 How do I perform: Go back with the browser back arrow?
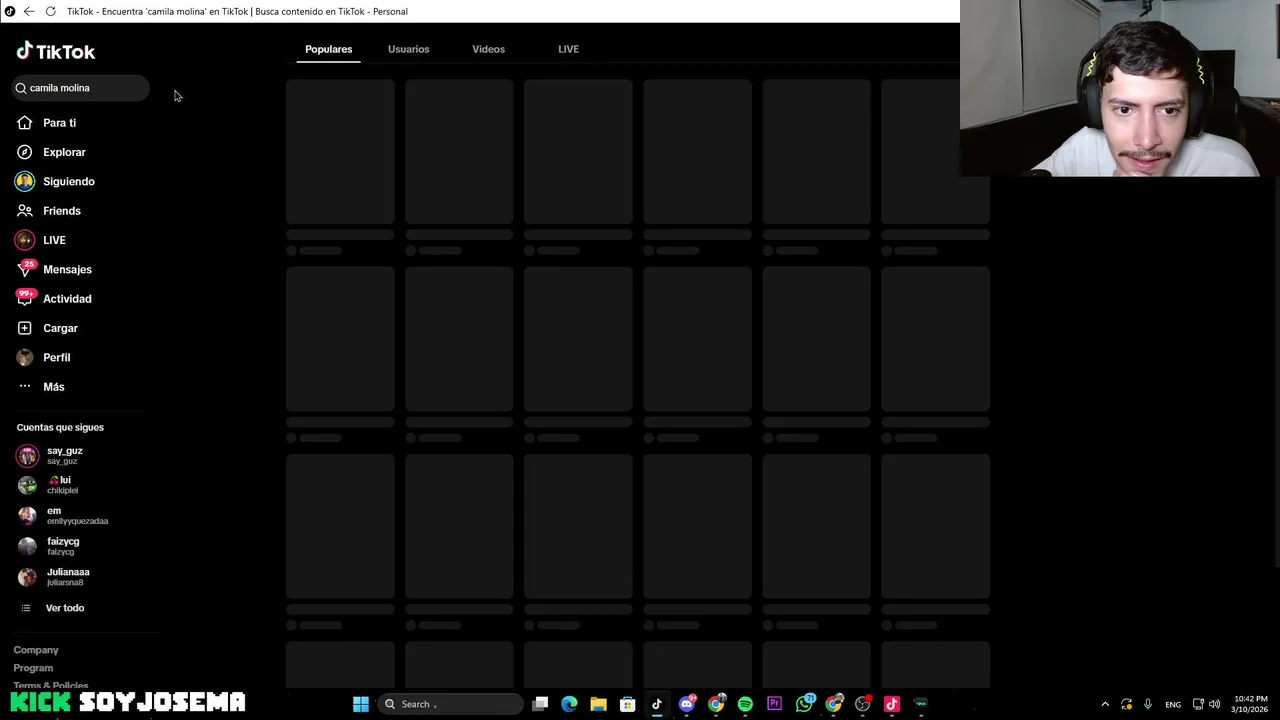click(x=29, y=11)
